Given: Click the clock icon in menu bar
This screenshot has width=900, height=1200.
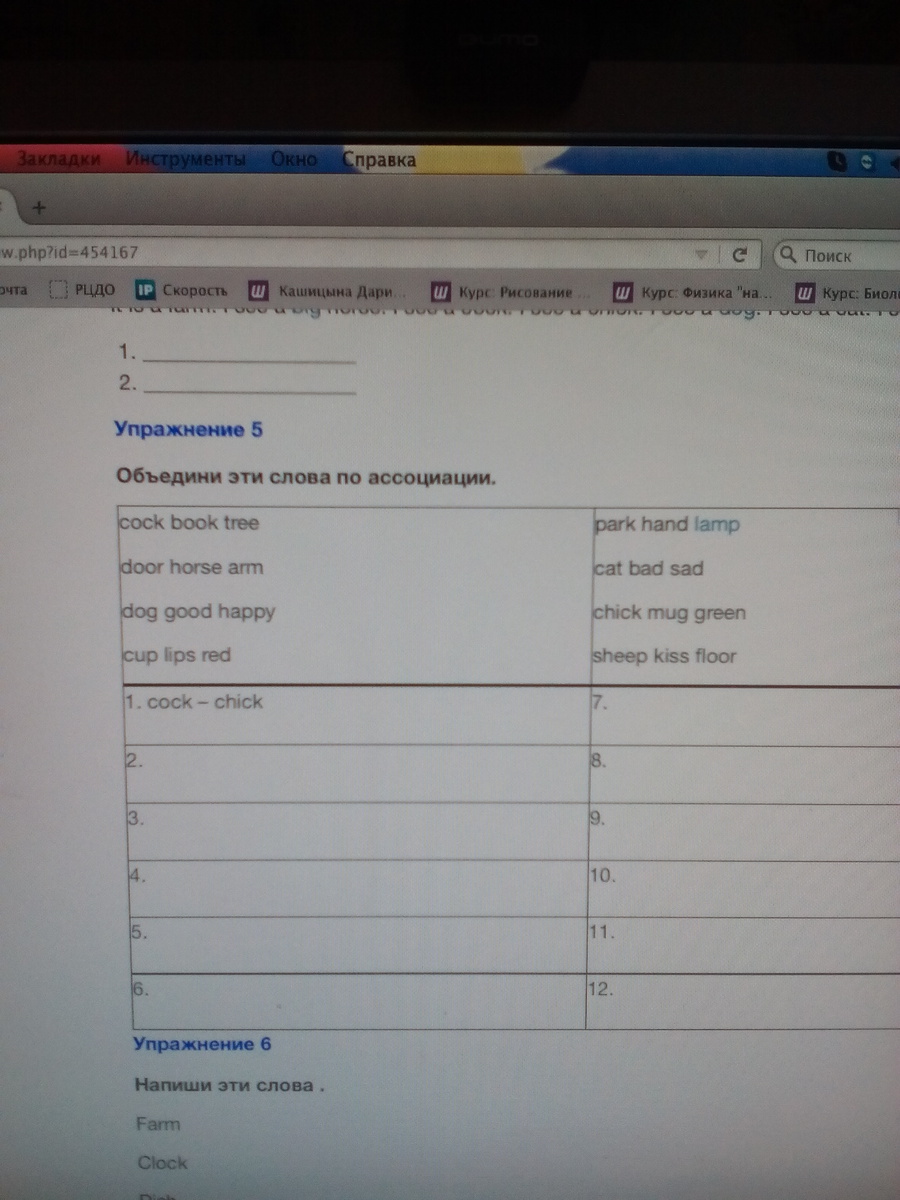Looking at the screenshot, I should [x=837, y=161].
